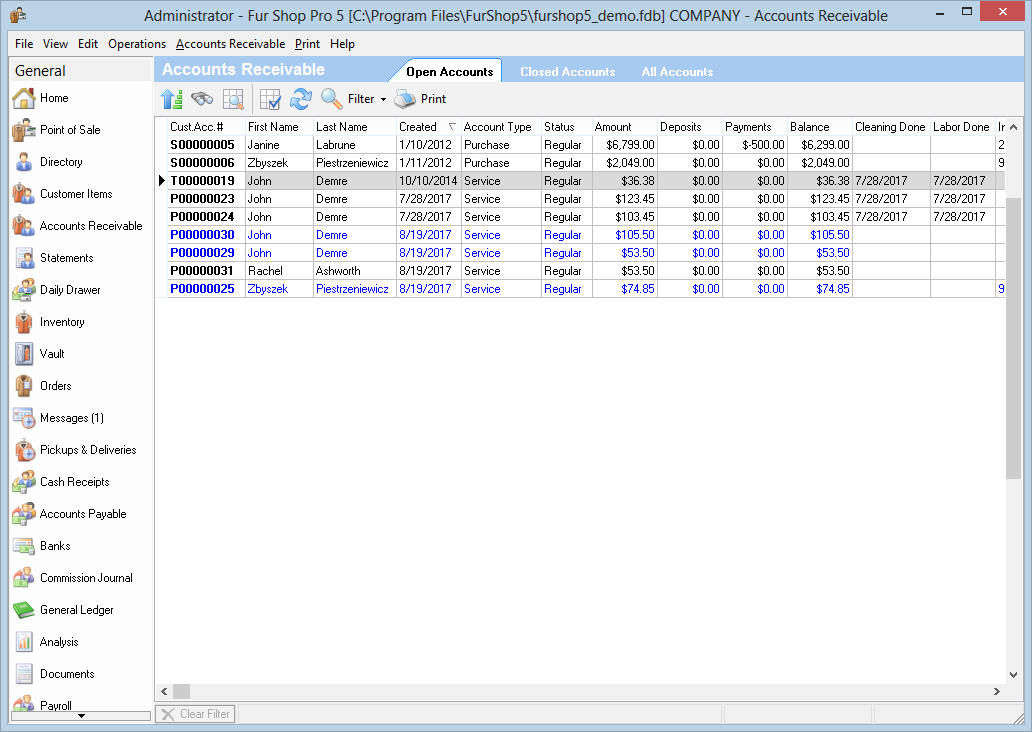Switch to the Closed Accounts tab
The image size is (1032, 732).
567,72
